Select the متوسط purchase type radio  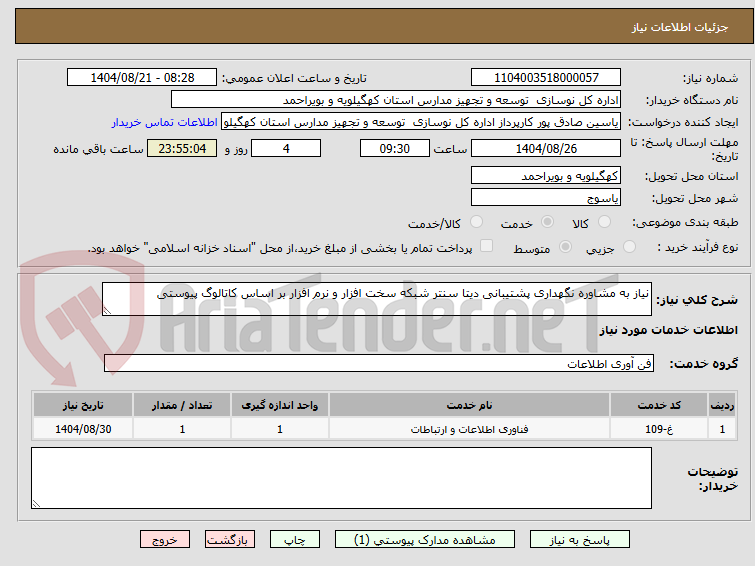point(565,247)
